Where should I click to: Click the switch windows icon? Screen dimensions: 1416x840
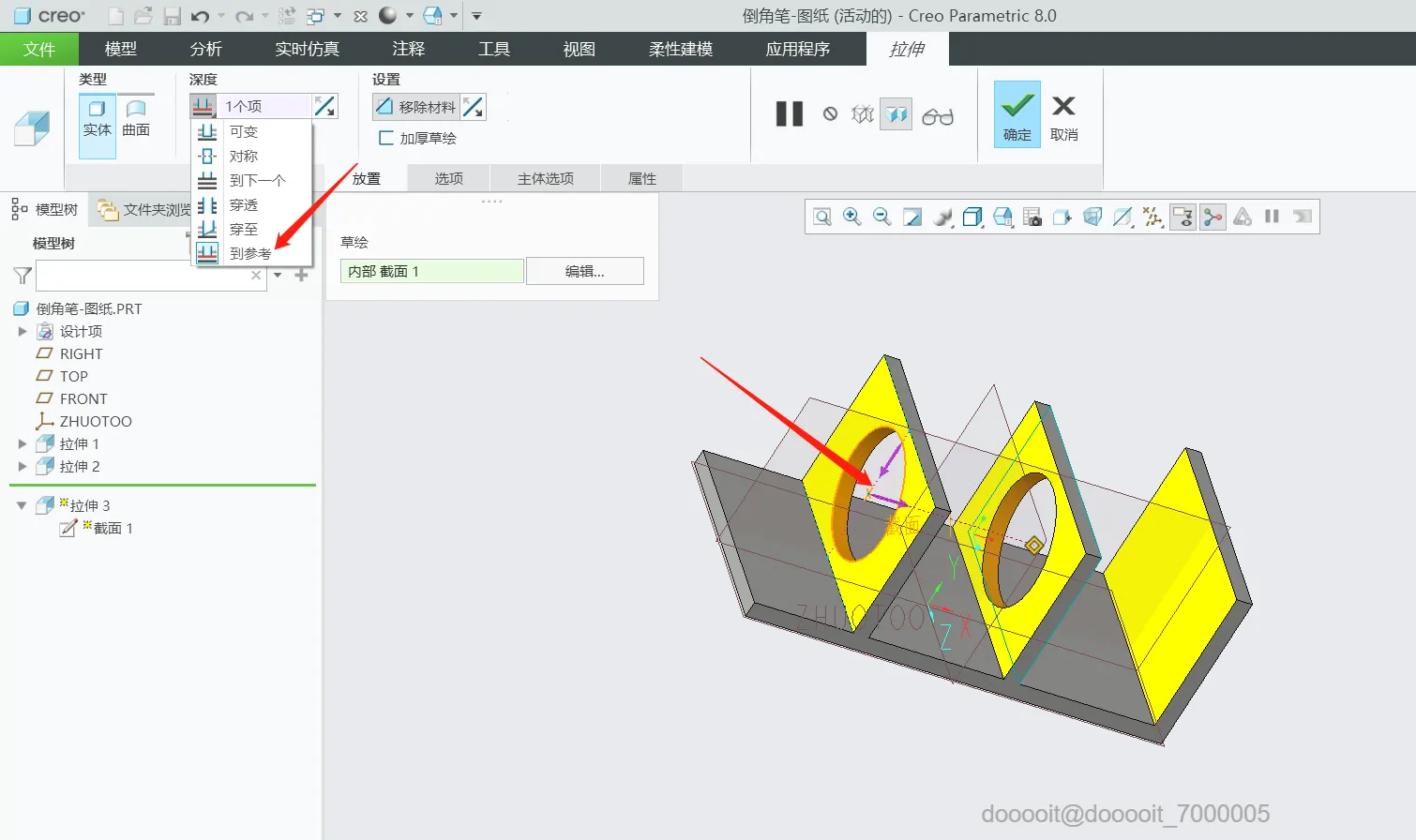point(315,16)
